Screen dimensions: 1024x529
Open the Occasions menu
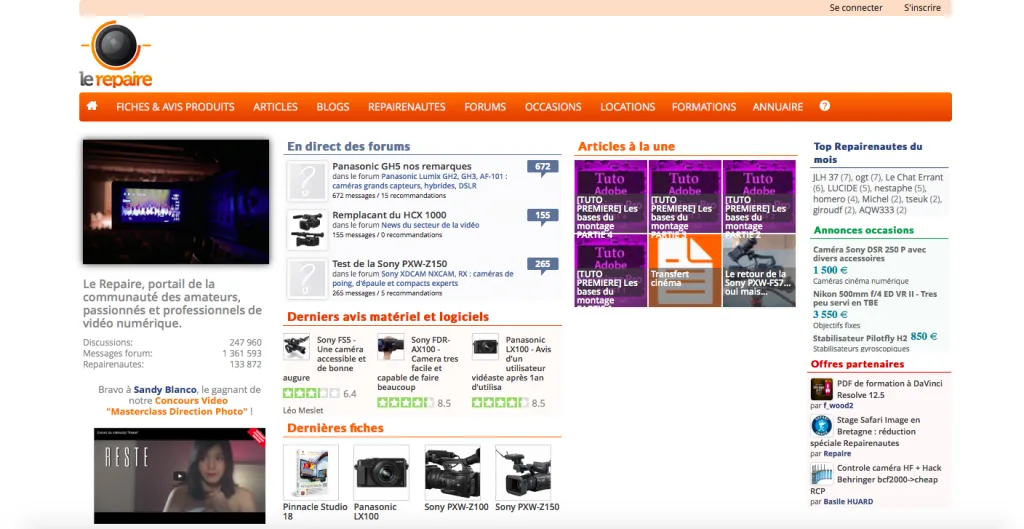(x=553, y=106)
